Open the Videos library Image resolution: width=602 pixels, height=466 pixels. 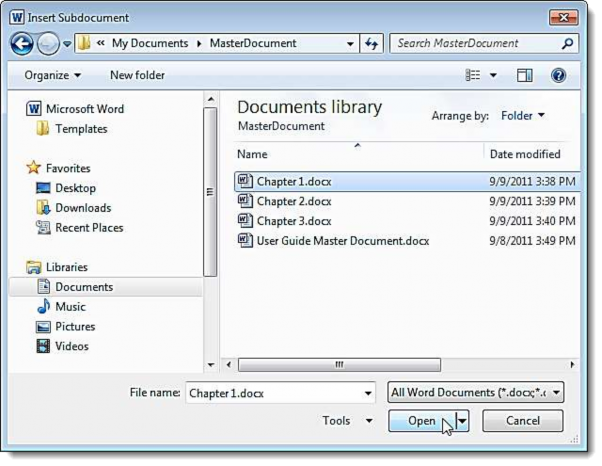(71, 346)
